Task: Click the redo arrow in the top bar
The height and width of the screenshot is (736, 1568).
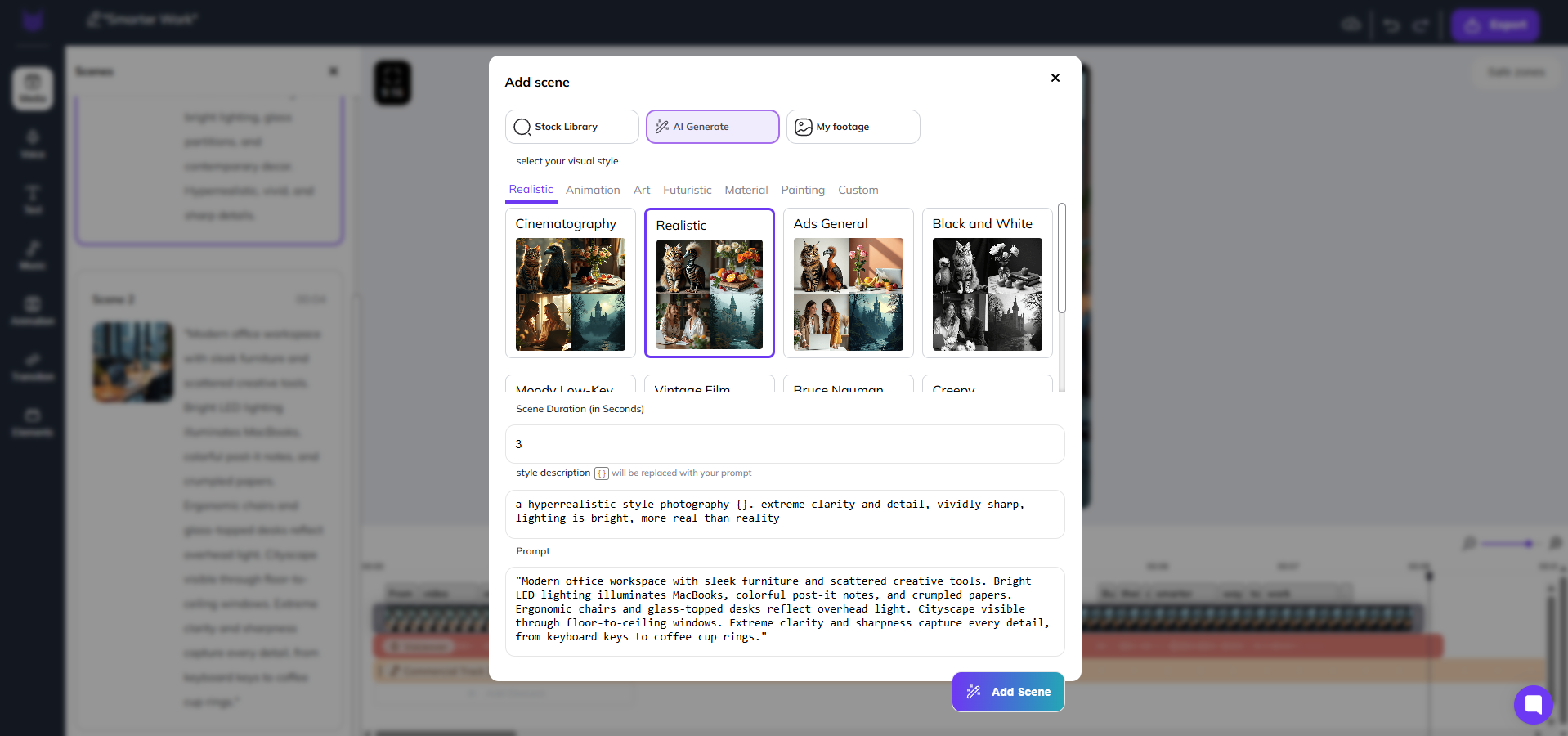Action: [x=1422, y=25]
